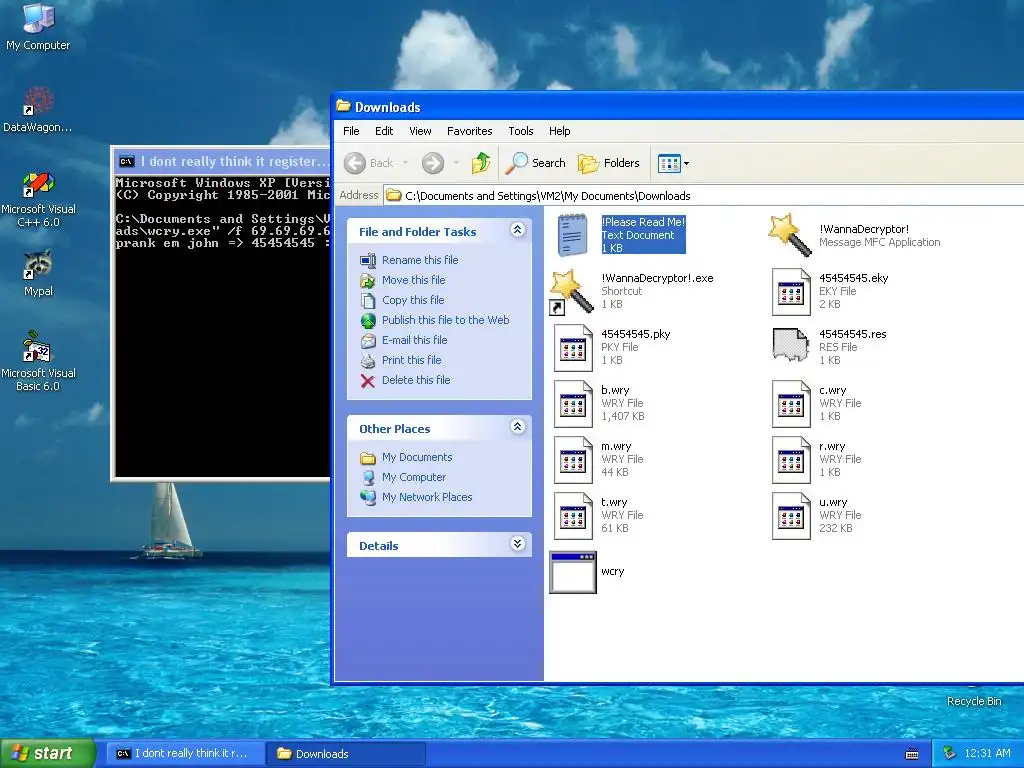Open the Back history dropdown arrow
This screenshot has width=1024, height=768.
[405, 163]
